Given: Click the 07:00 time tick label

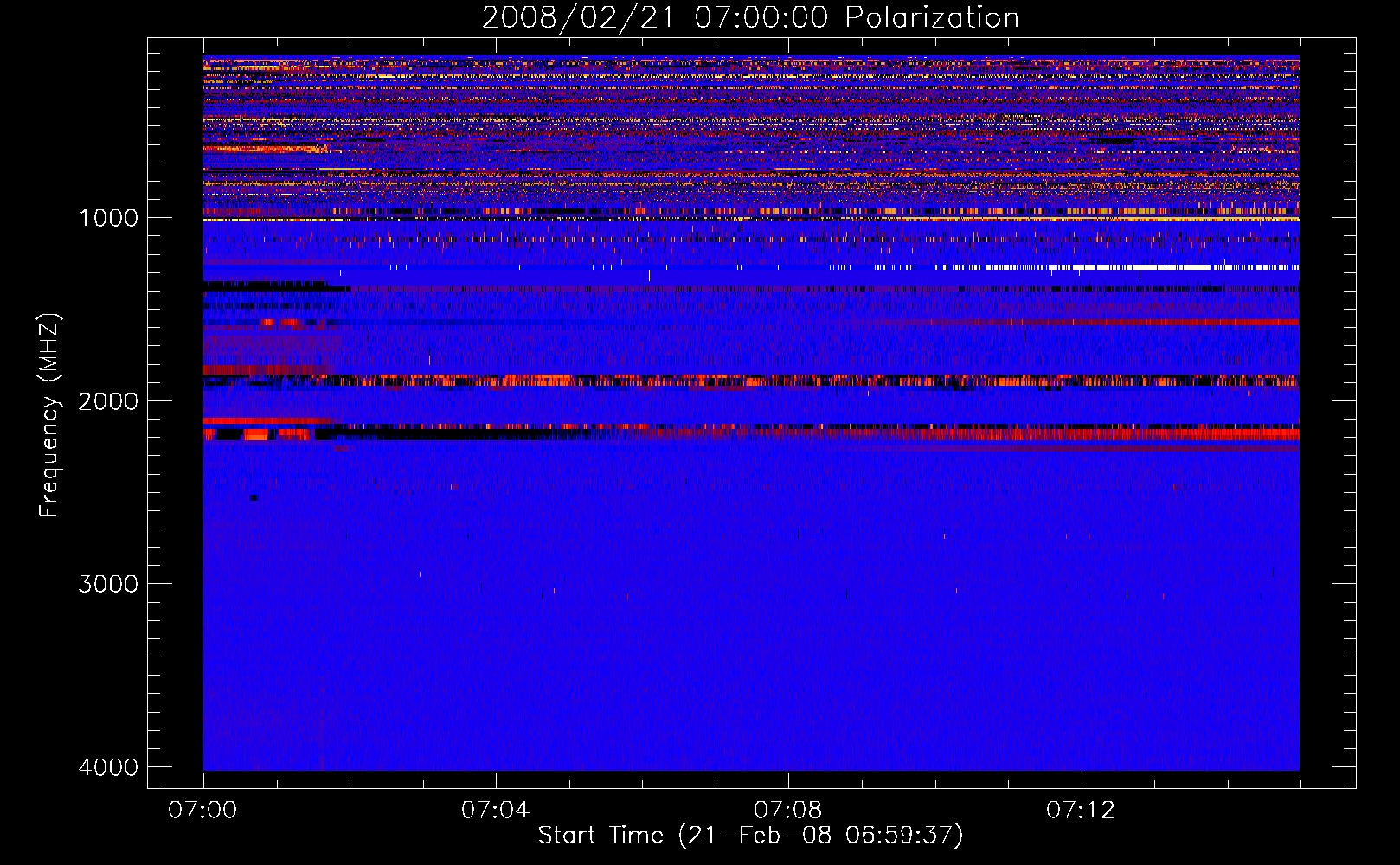Looking at the screenshot, I should pyautogui.click(x=202, y=811).
